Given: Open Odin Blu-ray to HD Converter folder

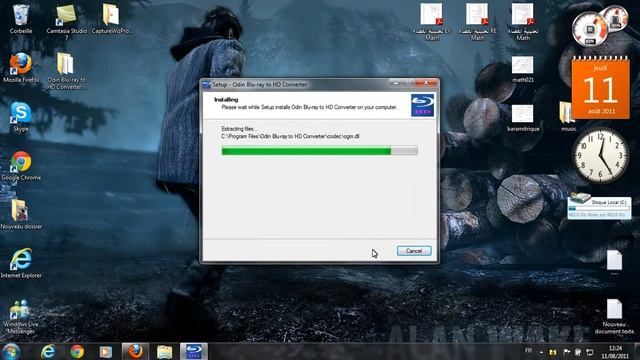Looking at the screenshot, I should click(x=66, y=71).
